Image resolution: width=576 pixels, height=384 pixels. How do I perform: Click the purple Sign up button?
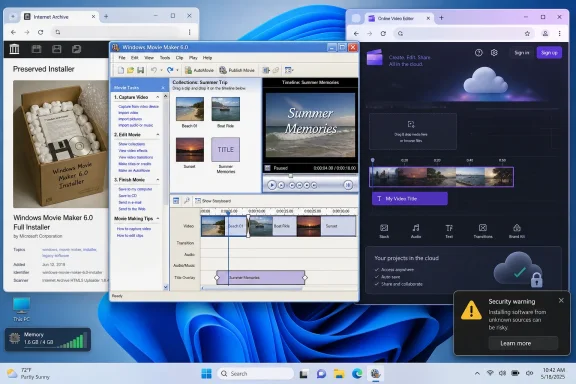[x=549, y=53]
